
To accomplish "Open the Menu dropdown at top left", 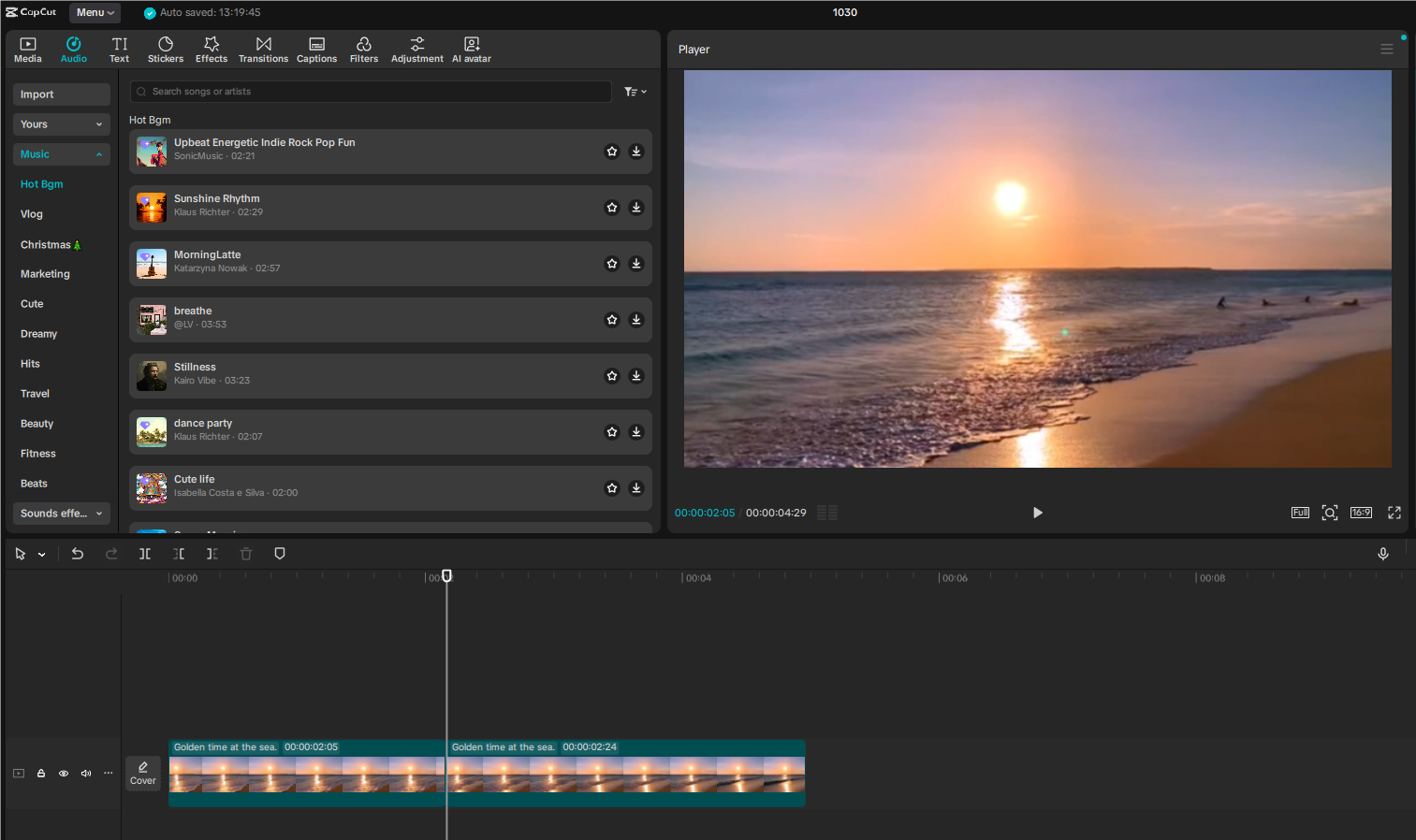I will [x=94, y=12].
